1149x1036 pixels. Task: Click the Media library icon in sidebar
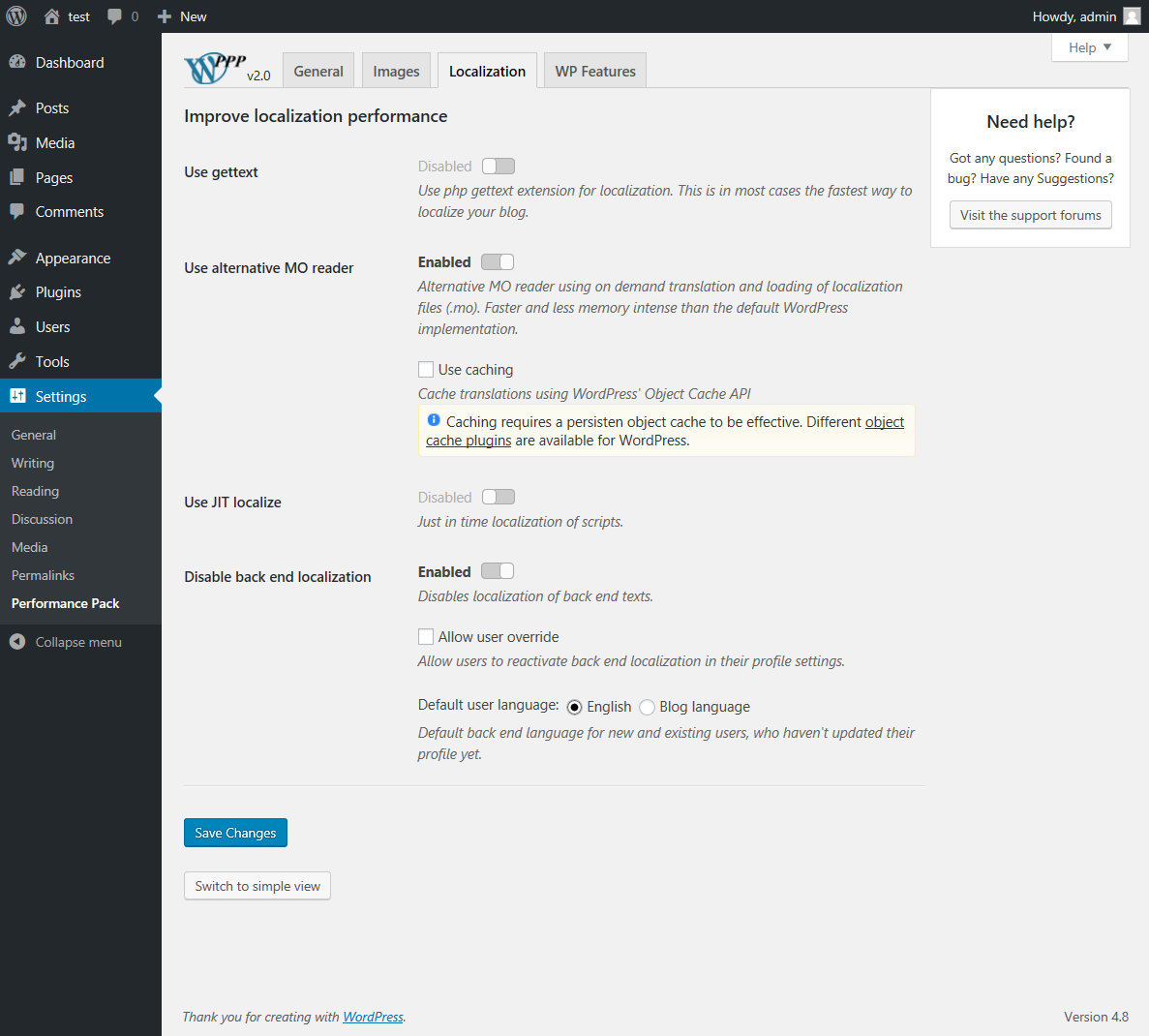(x=17, y=142)
